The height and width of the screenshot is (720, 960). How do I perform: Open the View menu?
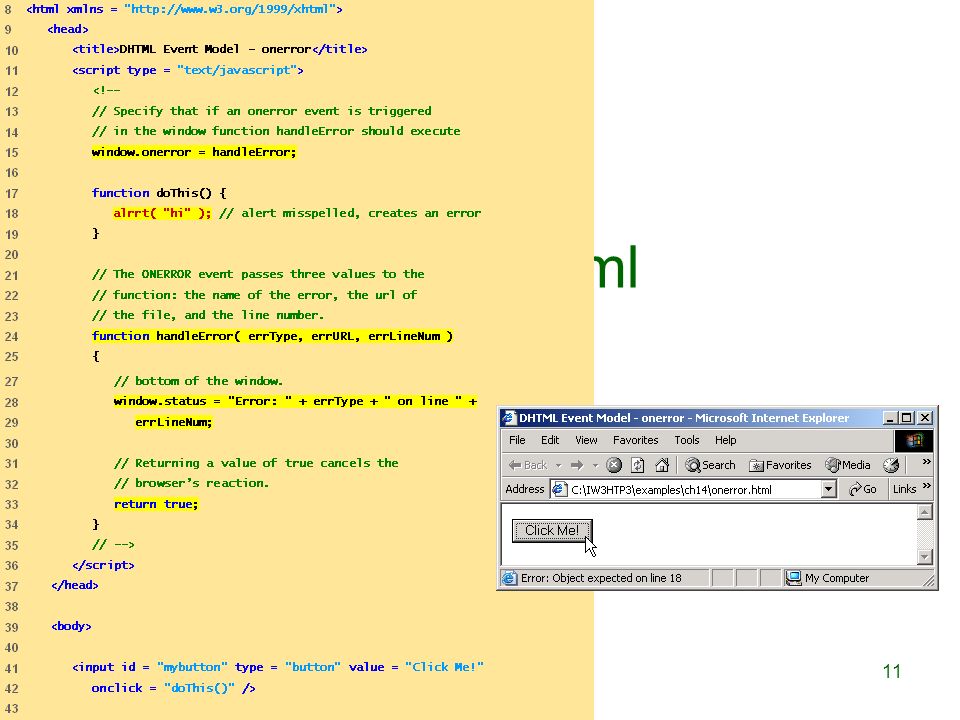[586, 440]
